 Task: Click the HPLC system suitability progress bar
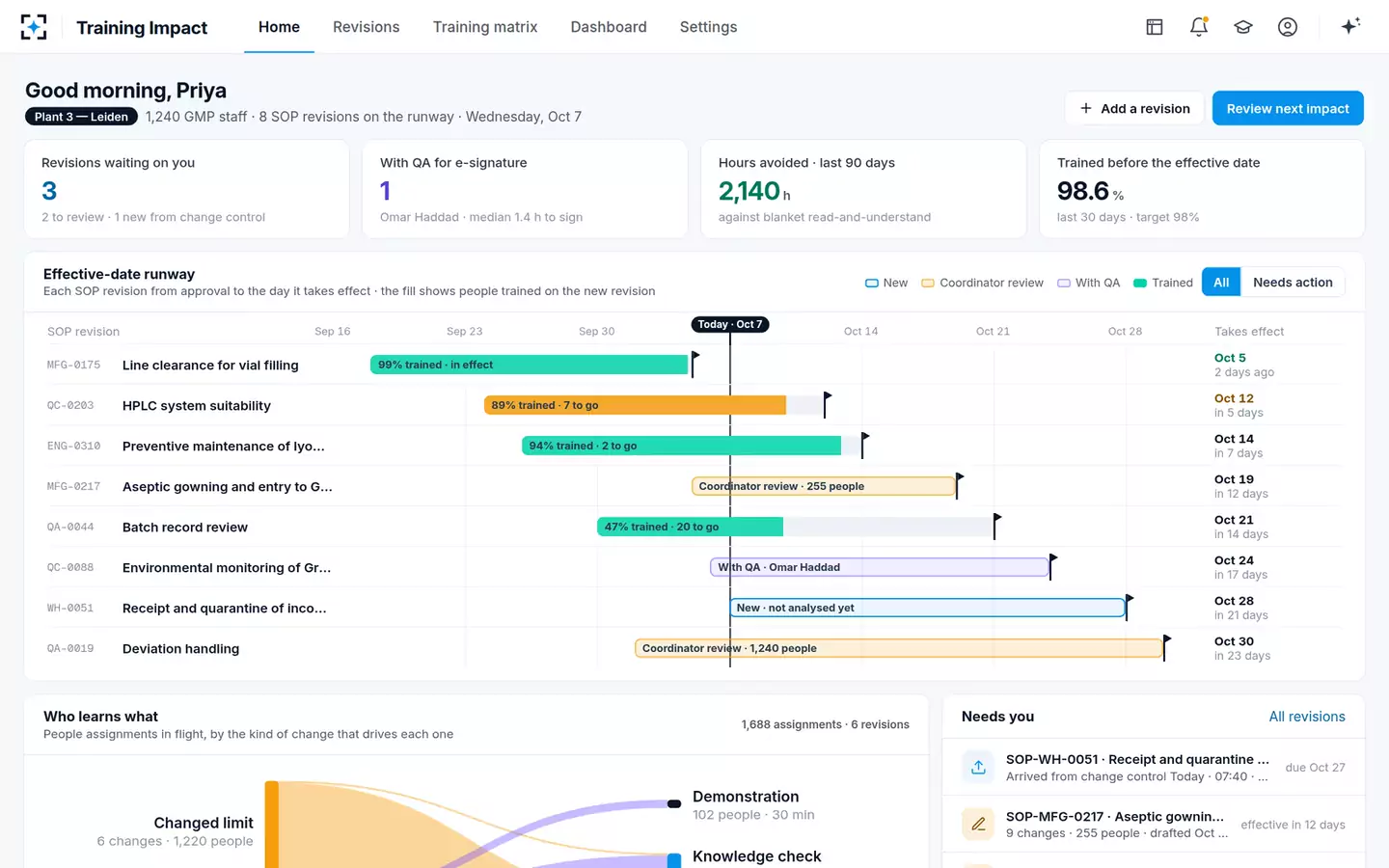[655, 405]
